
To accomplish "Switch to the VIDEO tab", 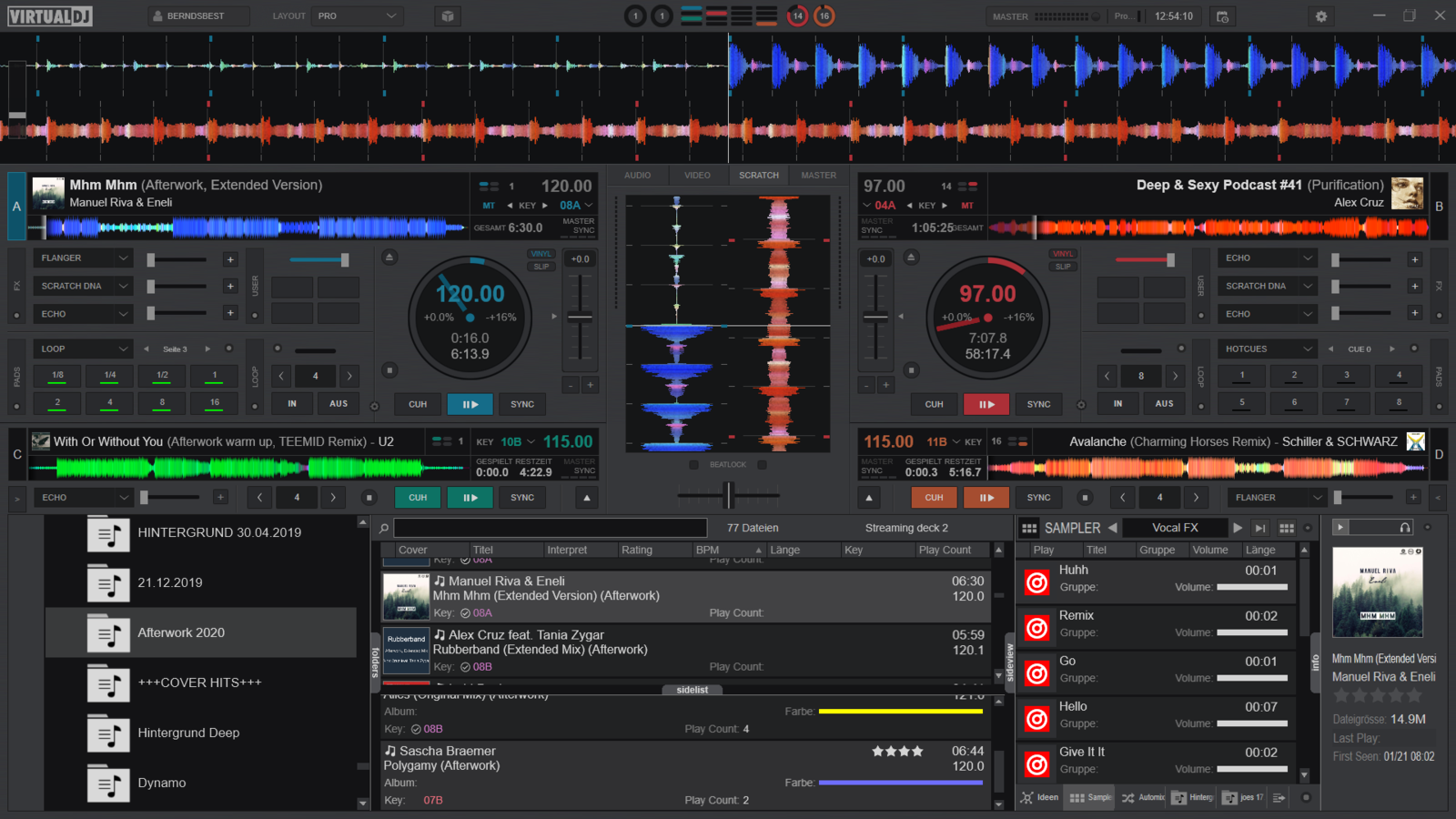I will tap(697, 175).
